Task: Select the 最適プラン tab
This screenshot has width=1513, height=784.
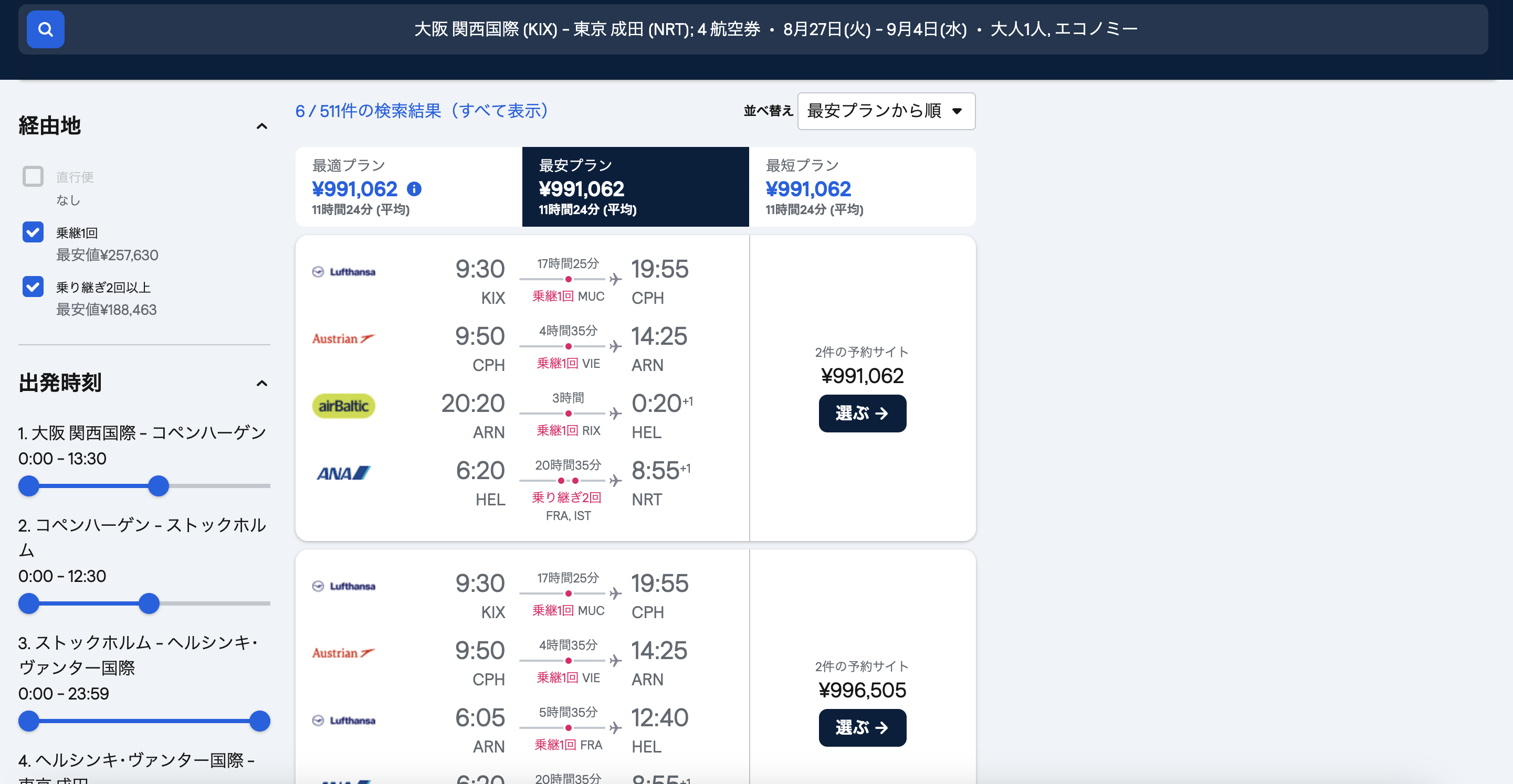Action: (x=408, y=187)
